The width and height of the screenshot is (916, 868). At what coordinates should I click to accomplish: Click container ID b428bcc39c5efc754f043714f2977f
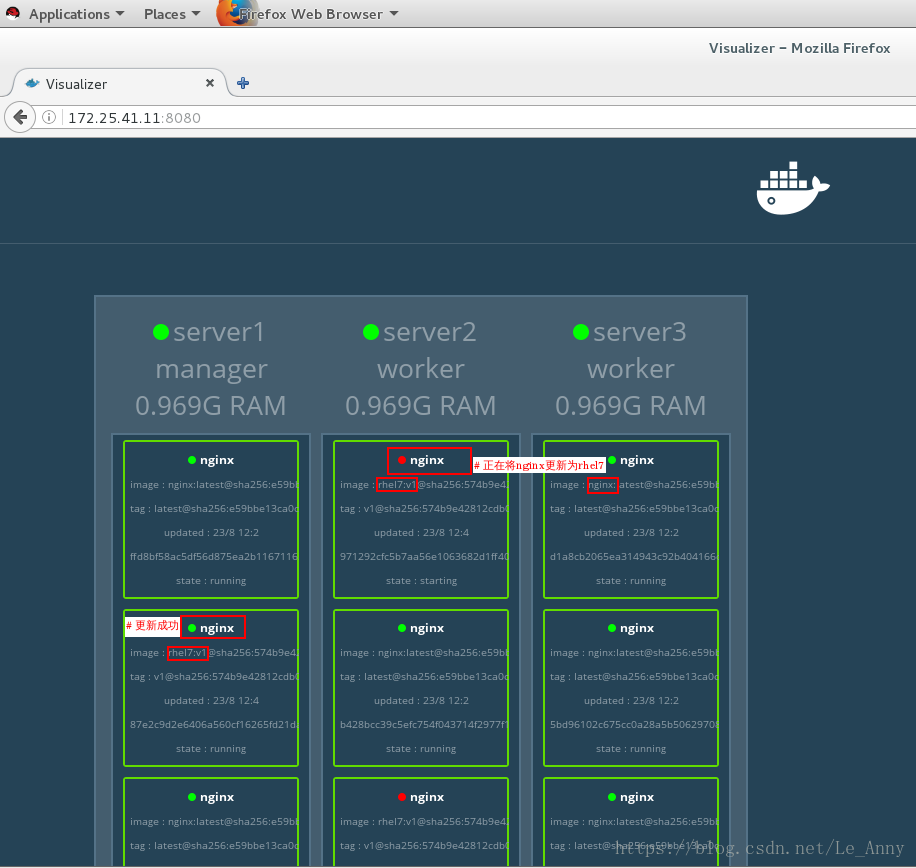click(424, 725)
